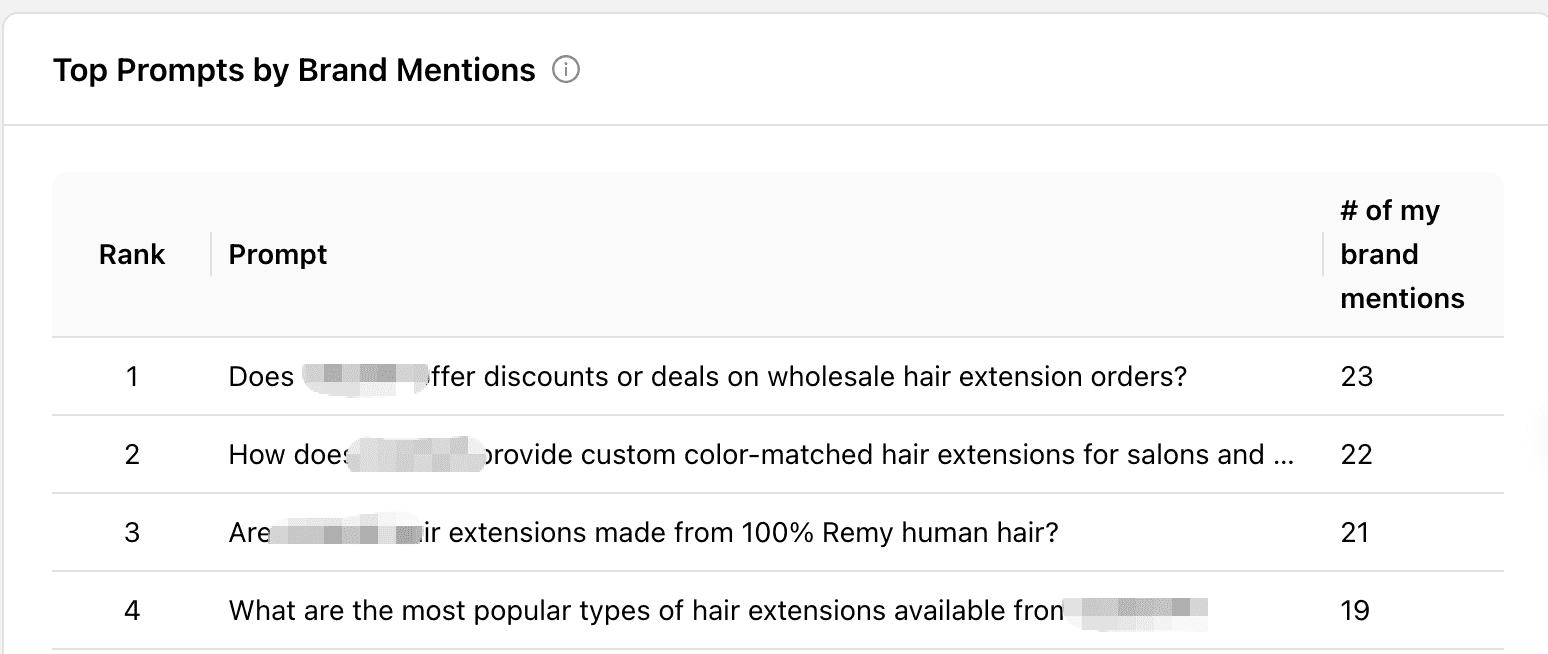Sort by '# of my brand mentions' header
Image resolution: width=1548 pixels, height=654 pixels.
point(1402,255)
